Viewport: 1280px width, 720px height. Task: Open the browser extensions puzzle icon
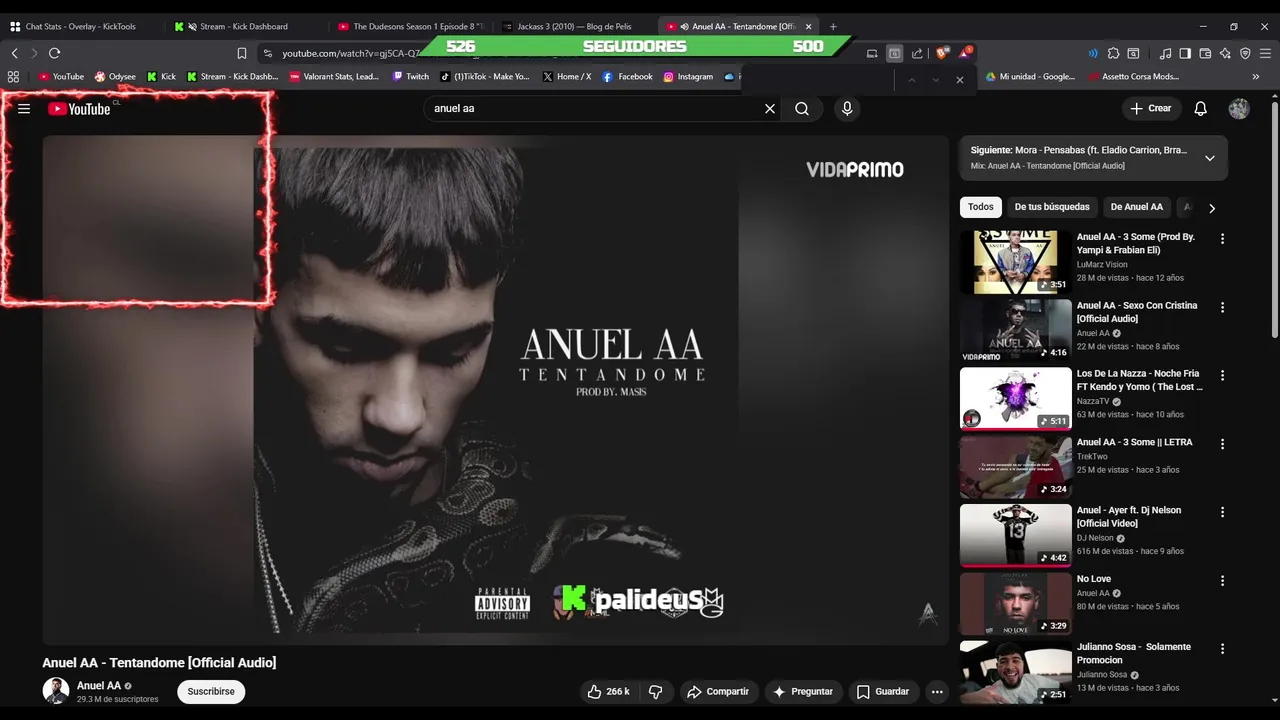[x=1113, y=53]
